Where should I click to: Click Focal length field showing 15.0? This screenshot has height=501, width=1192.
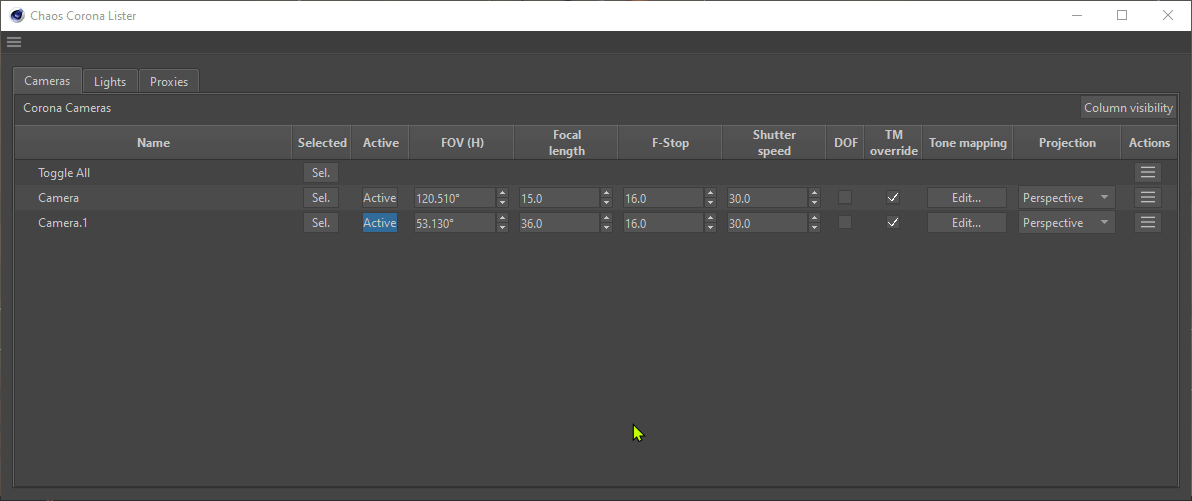[559, 198]
